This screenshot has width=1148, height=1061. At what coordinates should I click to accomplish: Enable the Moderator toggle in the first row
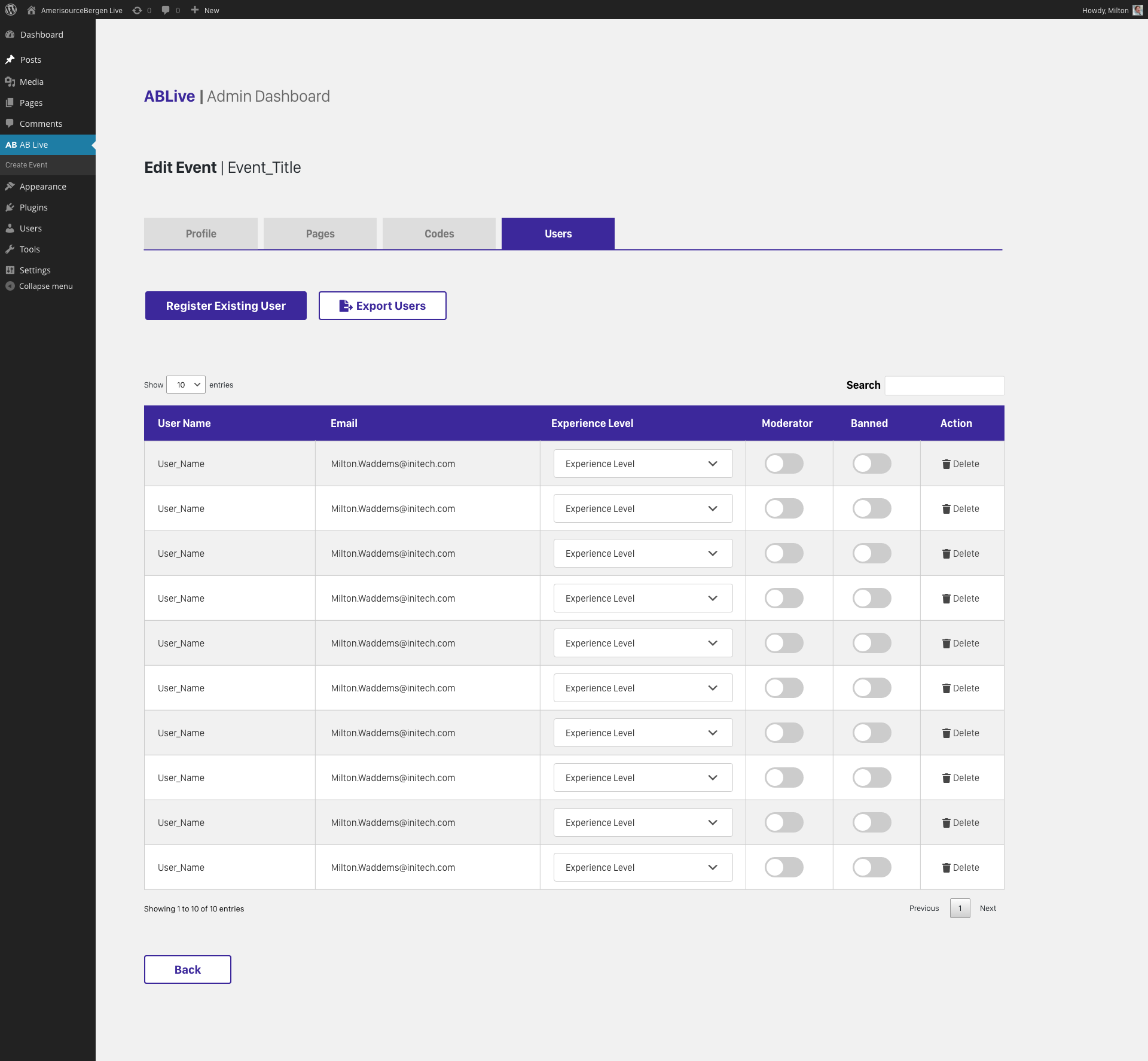click(783, 464)
